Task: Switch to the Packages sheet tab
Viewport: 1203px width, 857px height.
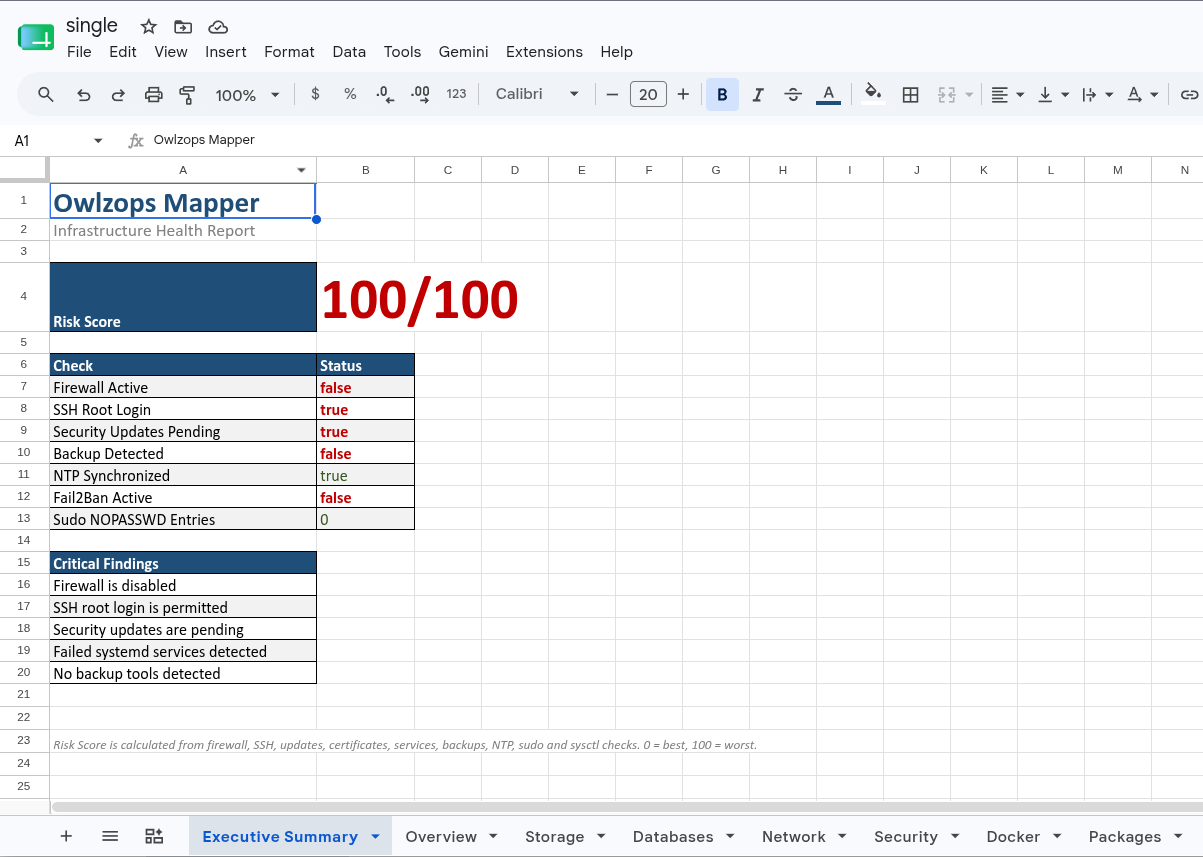Action: pyautogui.click(x=1124, y=836)
